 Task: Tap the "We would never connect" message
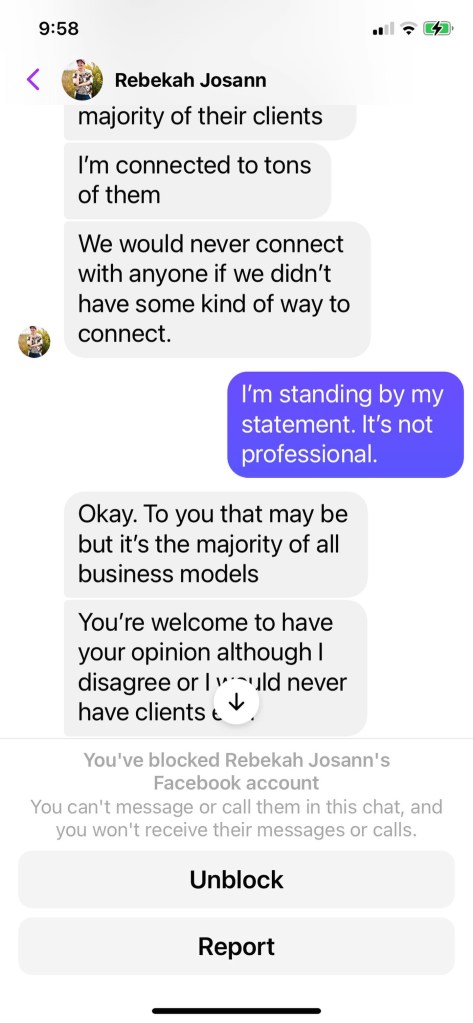point(217,289)
